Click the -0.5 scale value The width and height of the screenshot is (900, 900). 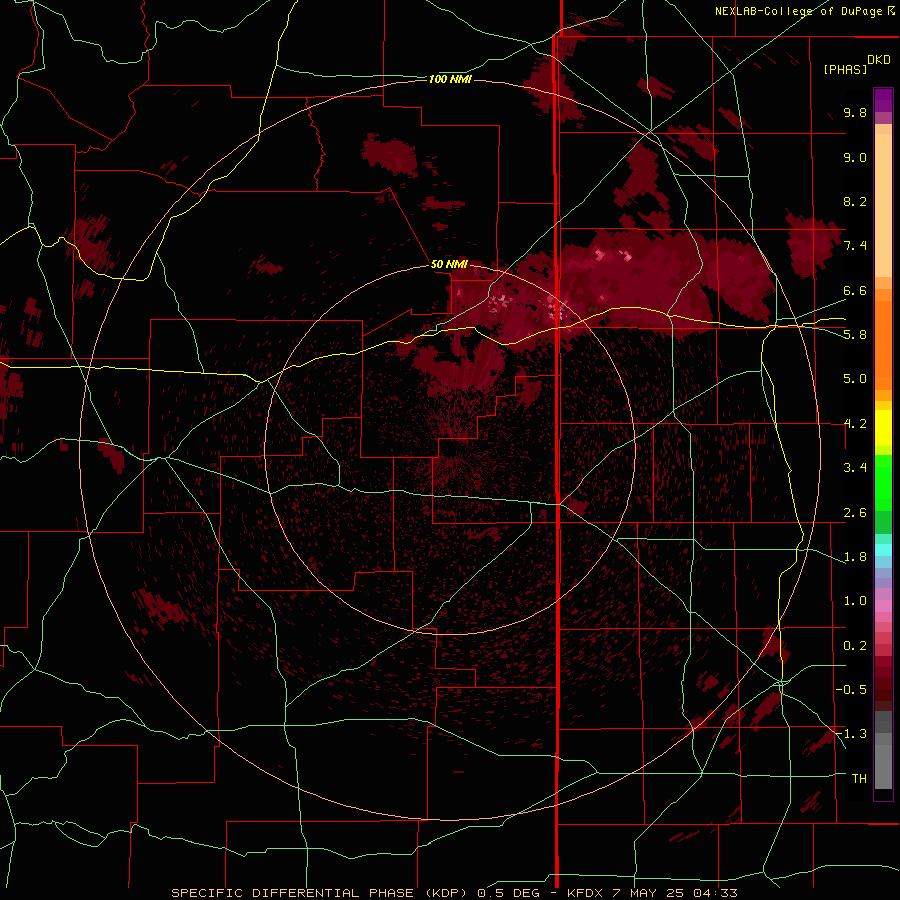tap(851, 690)
